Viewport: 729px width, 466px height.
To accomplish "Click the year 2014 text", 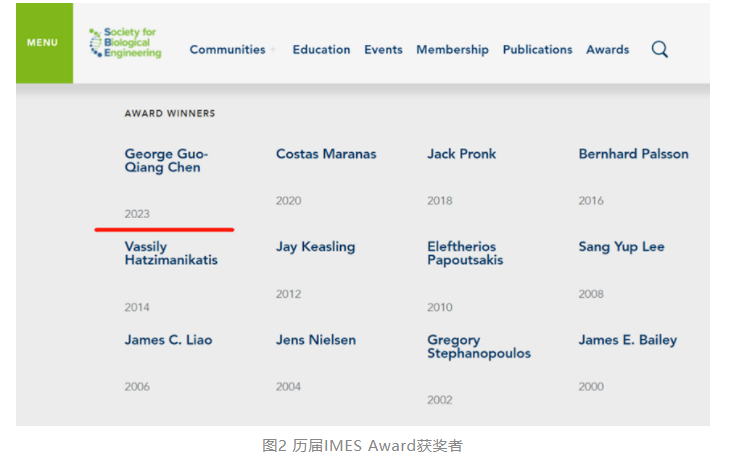I will click(137, 307).
